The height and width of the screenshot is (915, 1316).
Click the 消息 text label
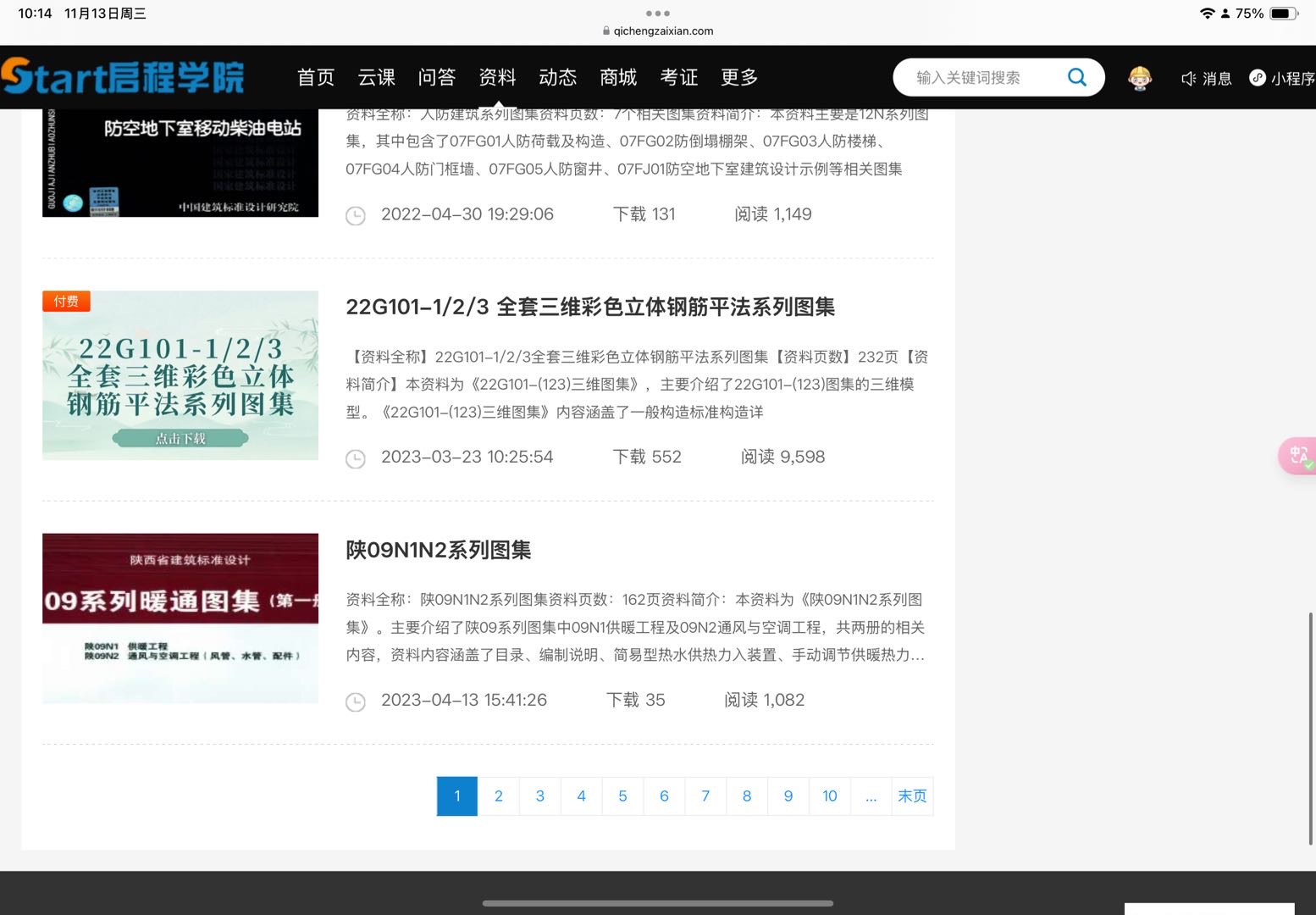coord(1217,78)
